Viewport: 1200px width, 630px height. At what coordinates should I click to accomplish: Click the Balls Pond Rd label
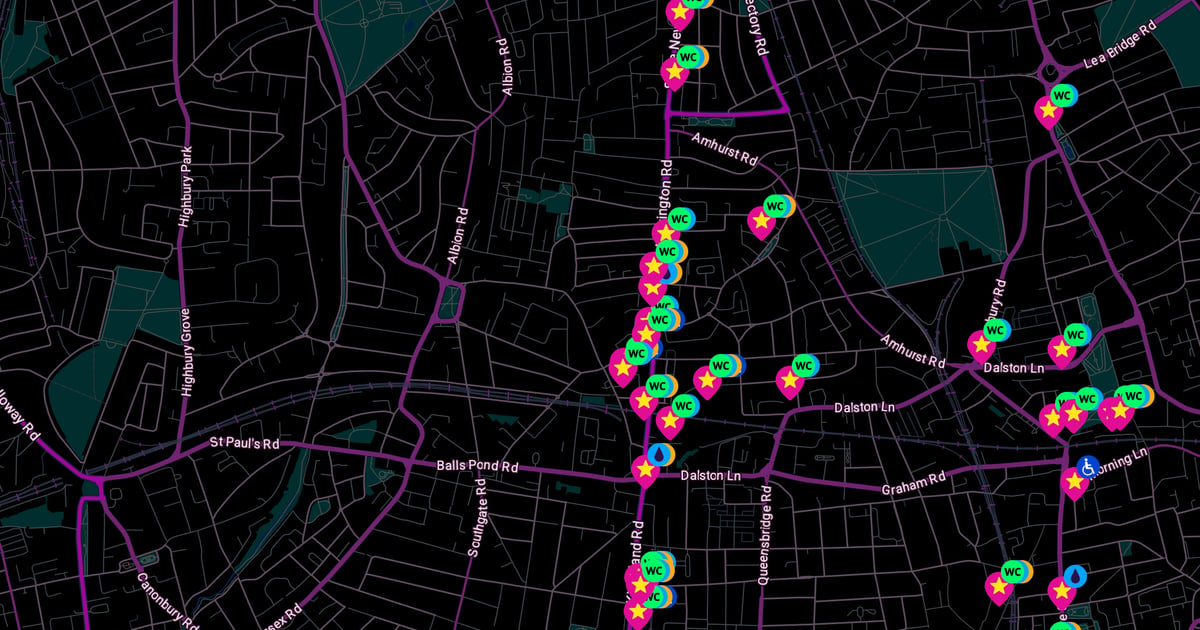coord(477,466)
